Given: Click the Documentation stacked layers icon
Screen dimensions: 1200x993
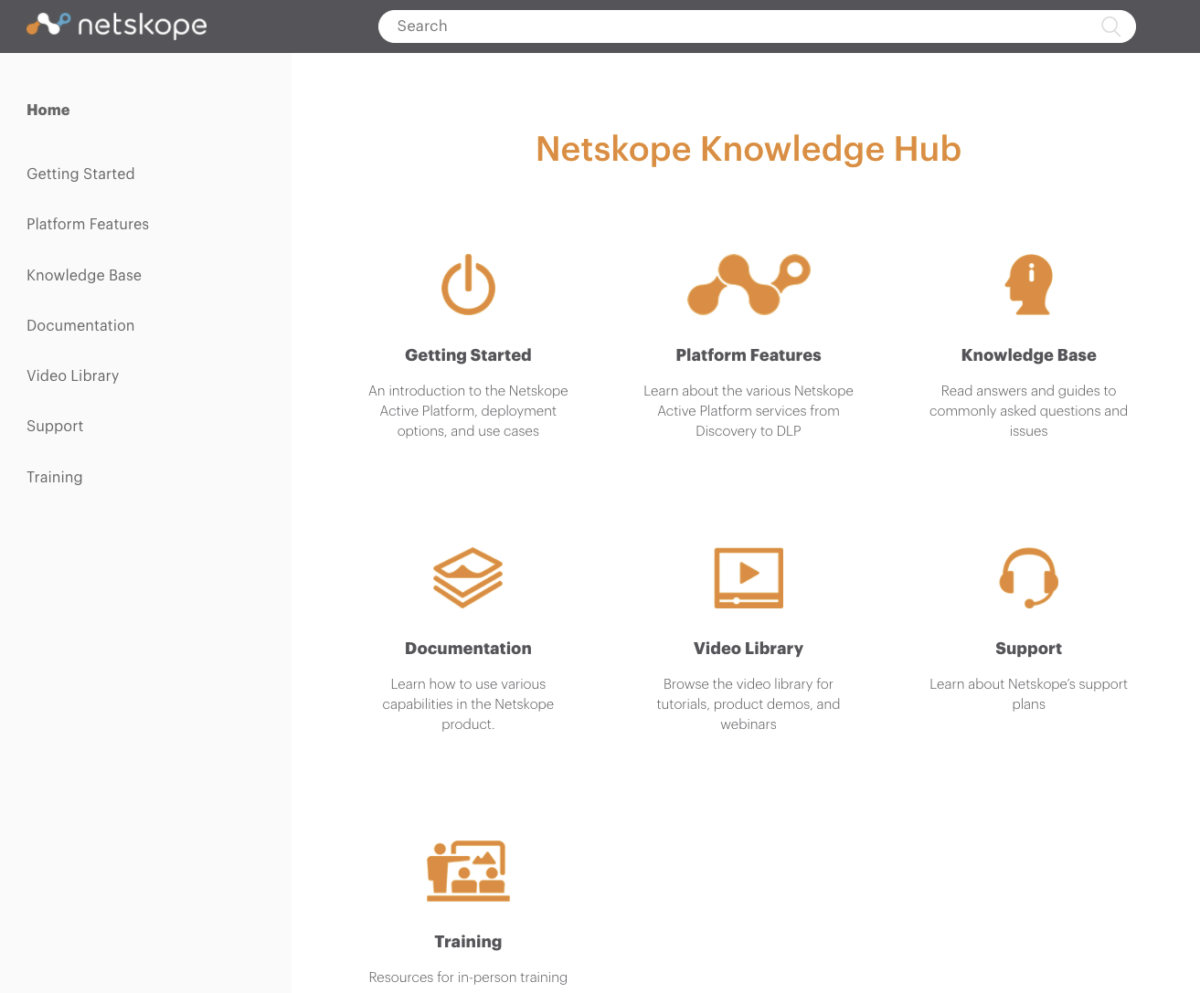Looking at the screenshot, I should [x=468, y=577].
